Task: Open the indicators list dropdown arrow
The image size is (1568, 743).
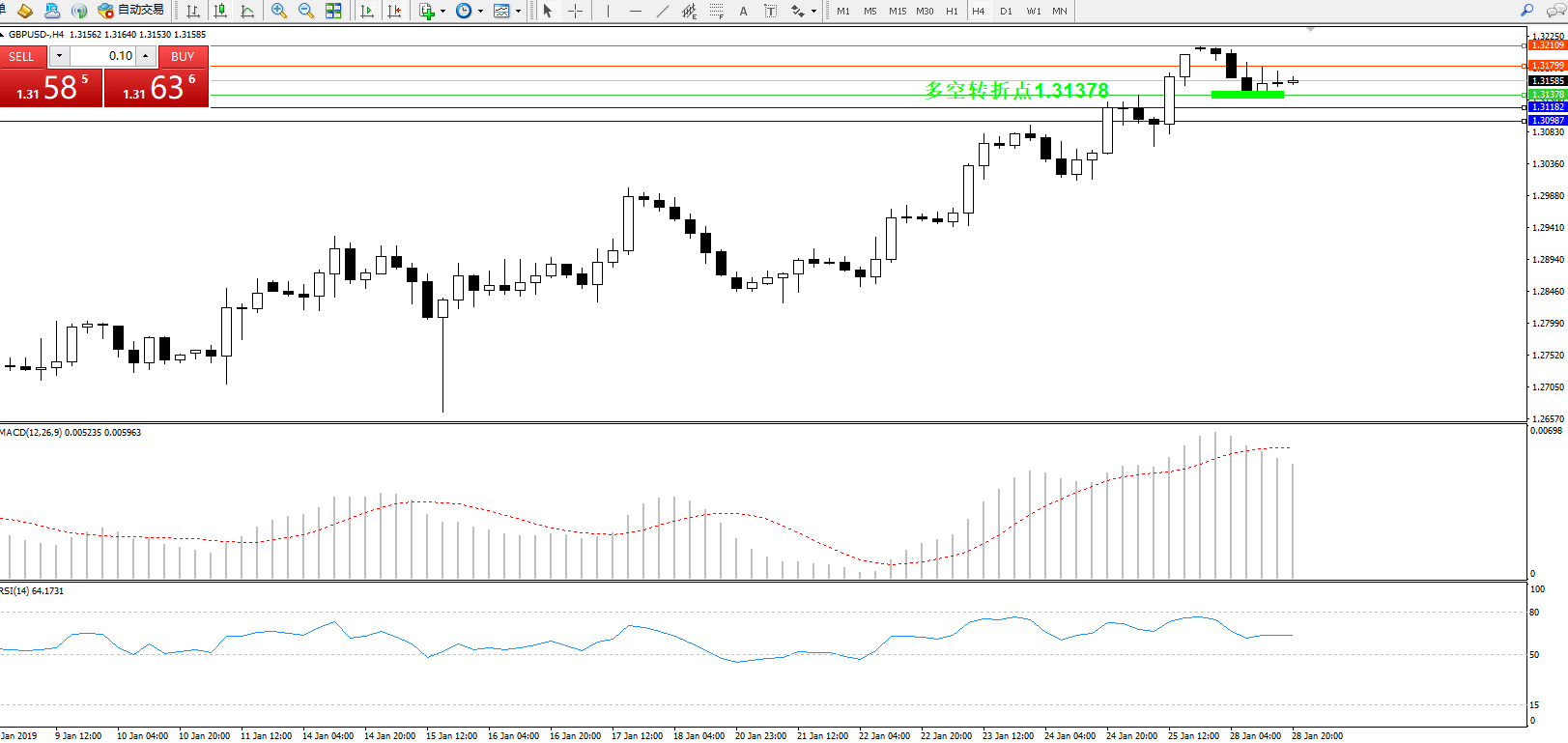Action: (x=442, y=12)
